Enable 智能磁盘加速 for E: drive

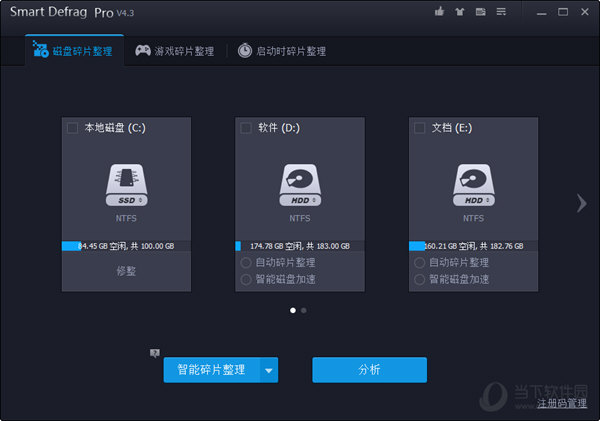click(x=419, y=279)
